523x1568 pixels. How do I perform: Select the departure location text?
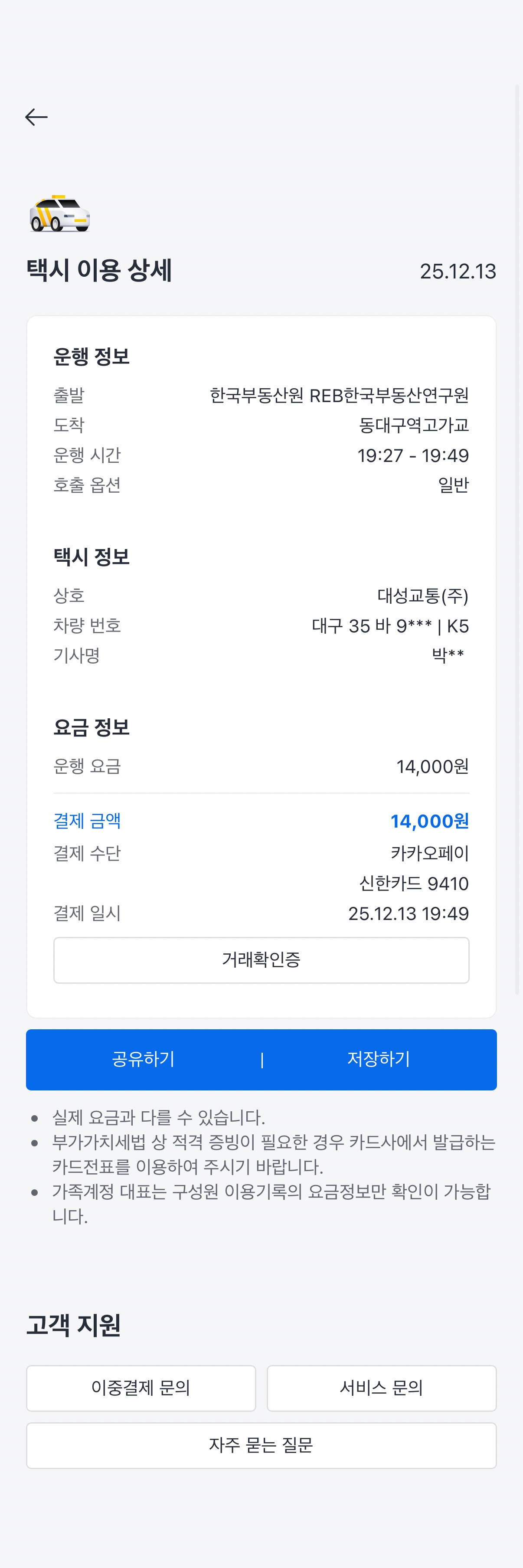coord(339,396)
